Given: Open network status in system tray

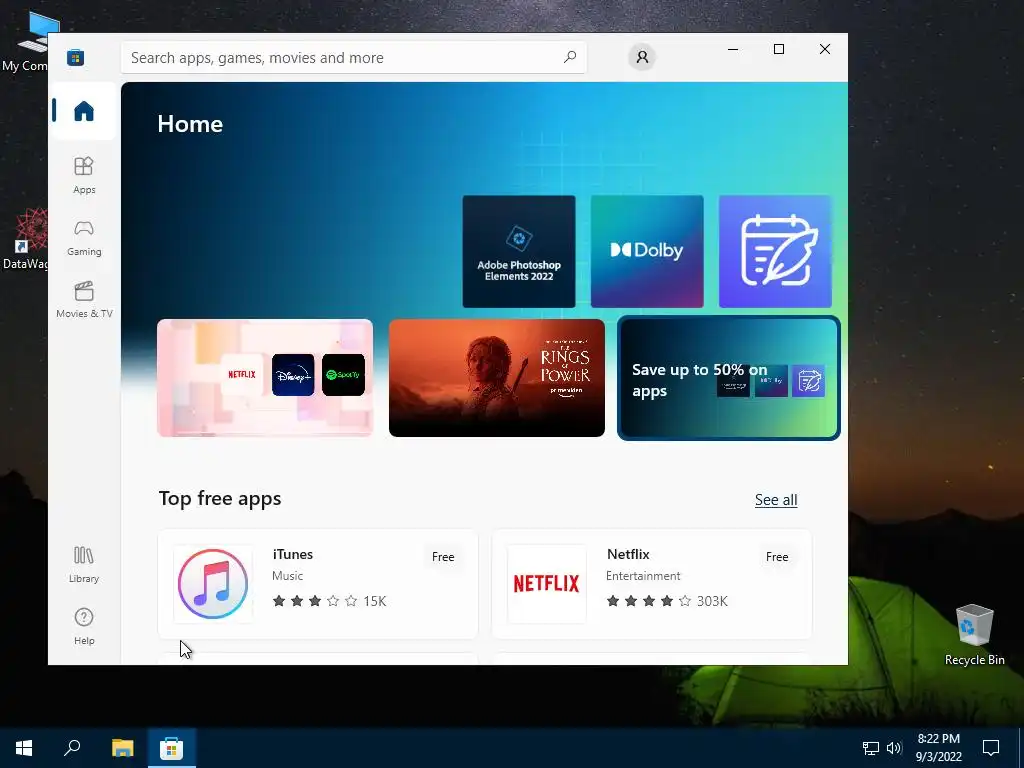Looking at the screenshot, I should coord(871,748).
